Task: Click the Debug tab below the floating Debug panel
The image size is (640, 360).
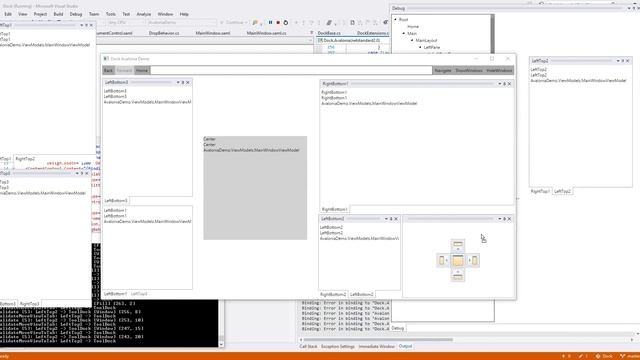Action: tap(398, 328)
